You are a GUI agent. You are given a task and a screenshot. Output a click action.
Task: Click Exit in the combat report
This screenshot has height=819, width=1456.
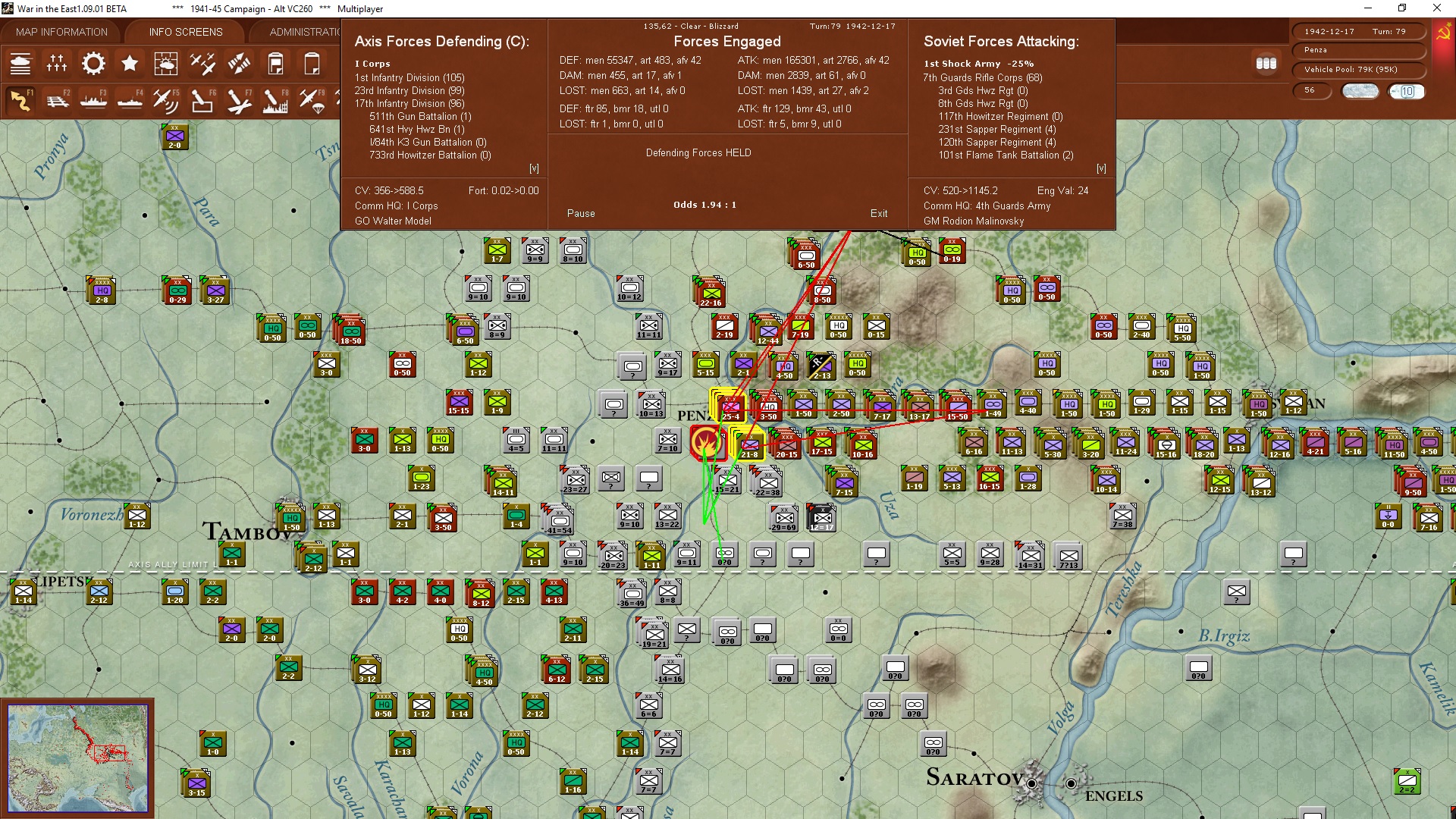(879, 213)
